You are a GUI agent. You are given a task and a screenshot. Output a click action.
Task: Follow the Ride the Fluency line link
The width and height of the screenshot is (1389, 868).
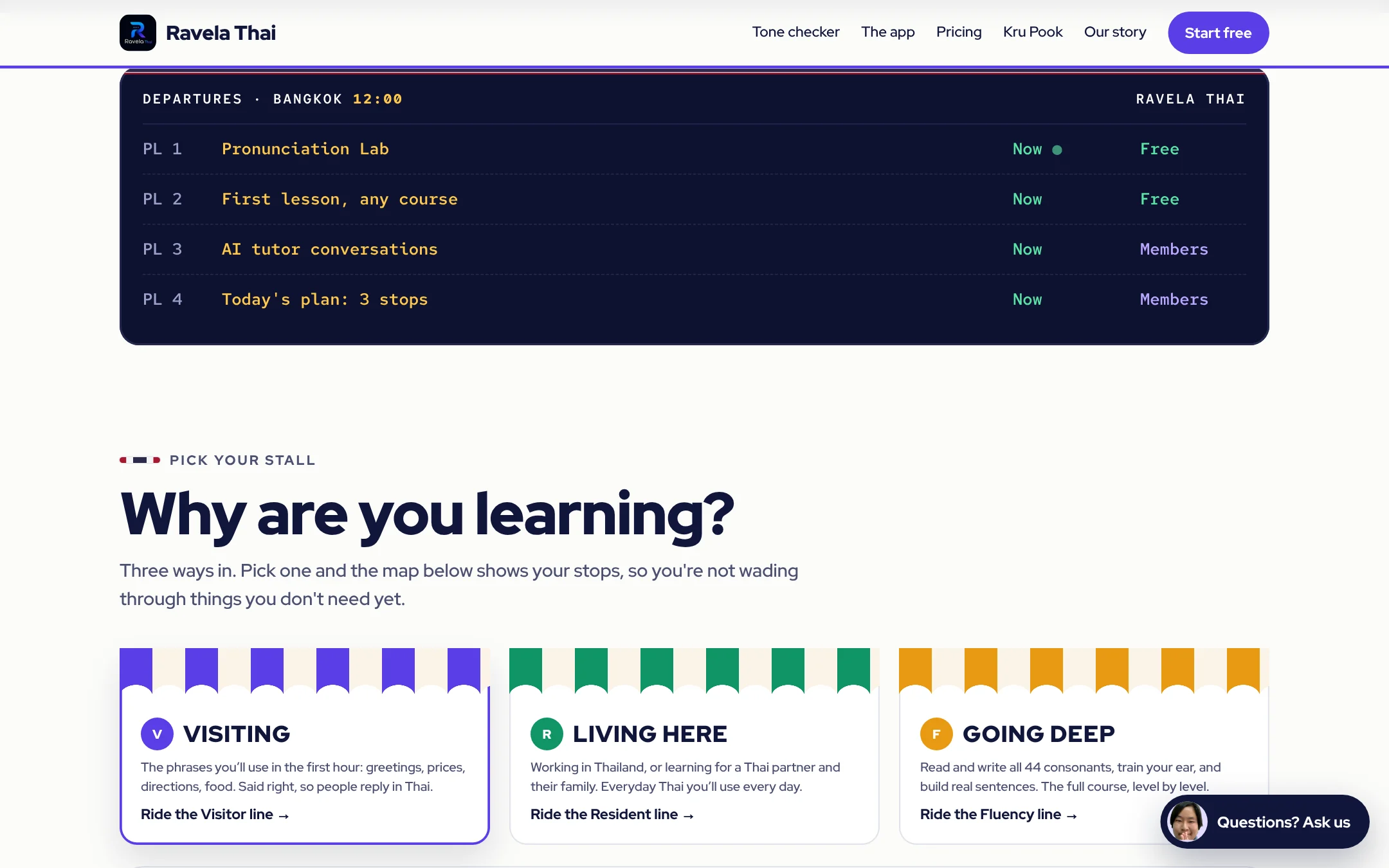pos(998,814)
